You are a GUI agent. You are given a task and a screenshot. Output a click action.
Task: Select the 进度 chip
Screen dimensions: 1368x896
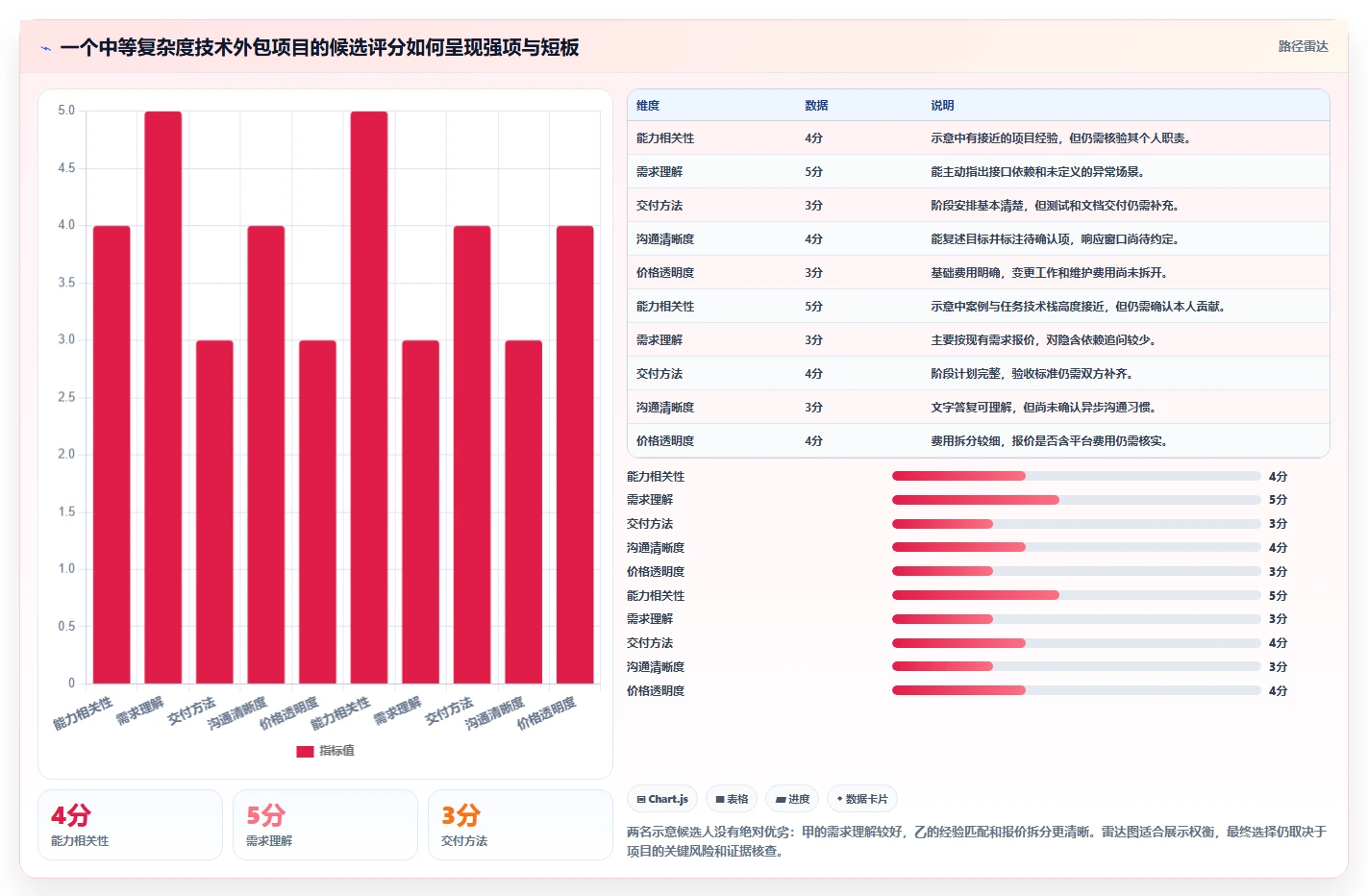click(x=792, y=799)
